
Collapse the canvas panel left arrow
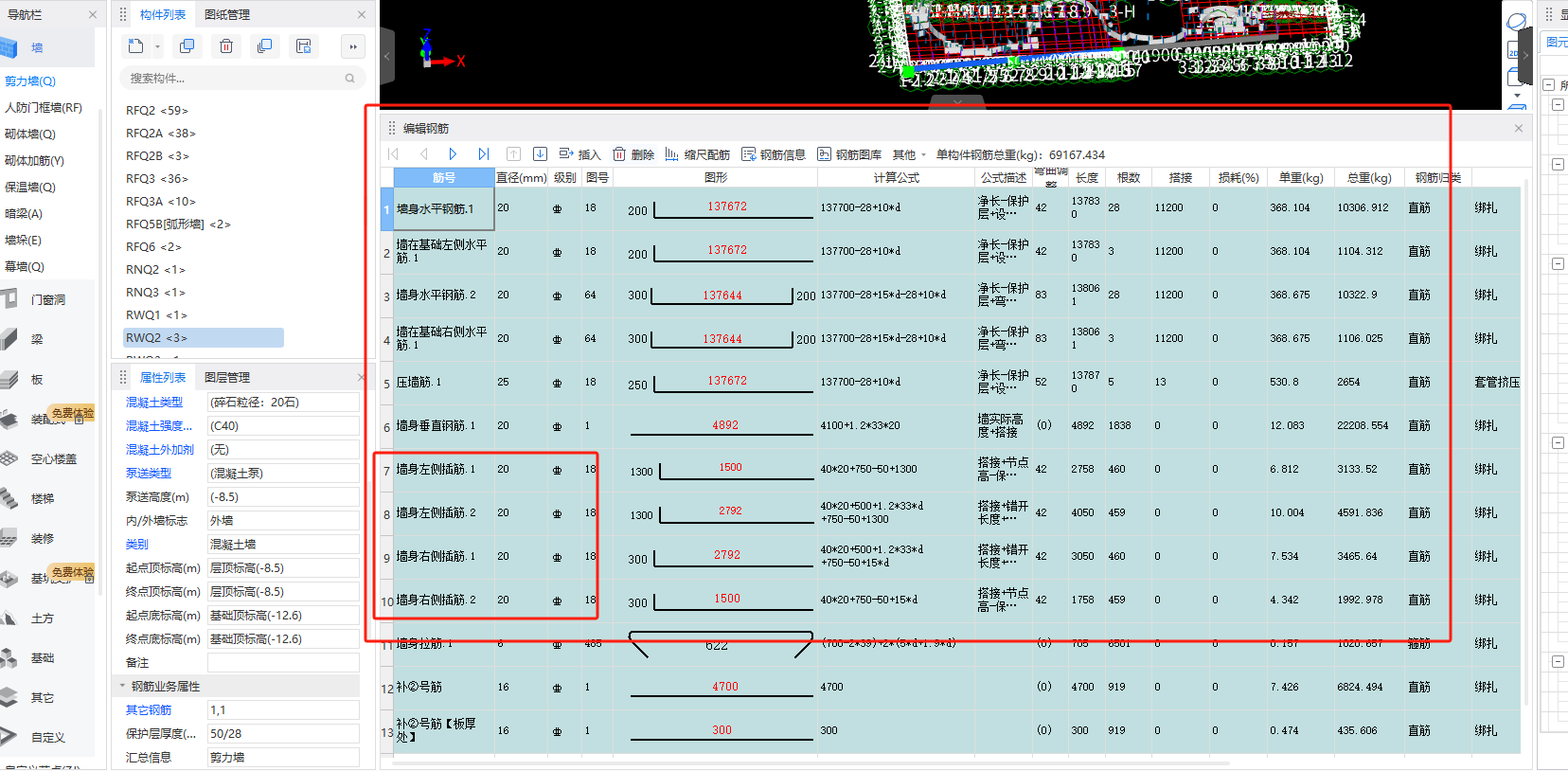(x=386, y=56)
